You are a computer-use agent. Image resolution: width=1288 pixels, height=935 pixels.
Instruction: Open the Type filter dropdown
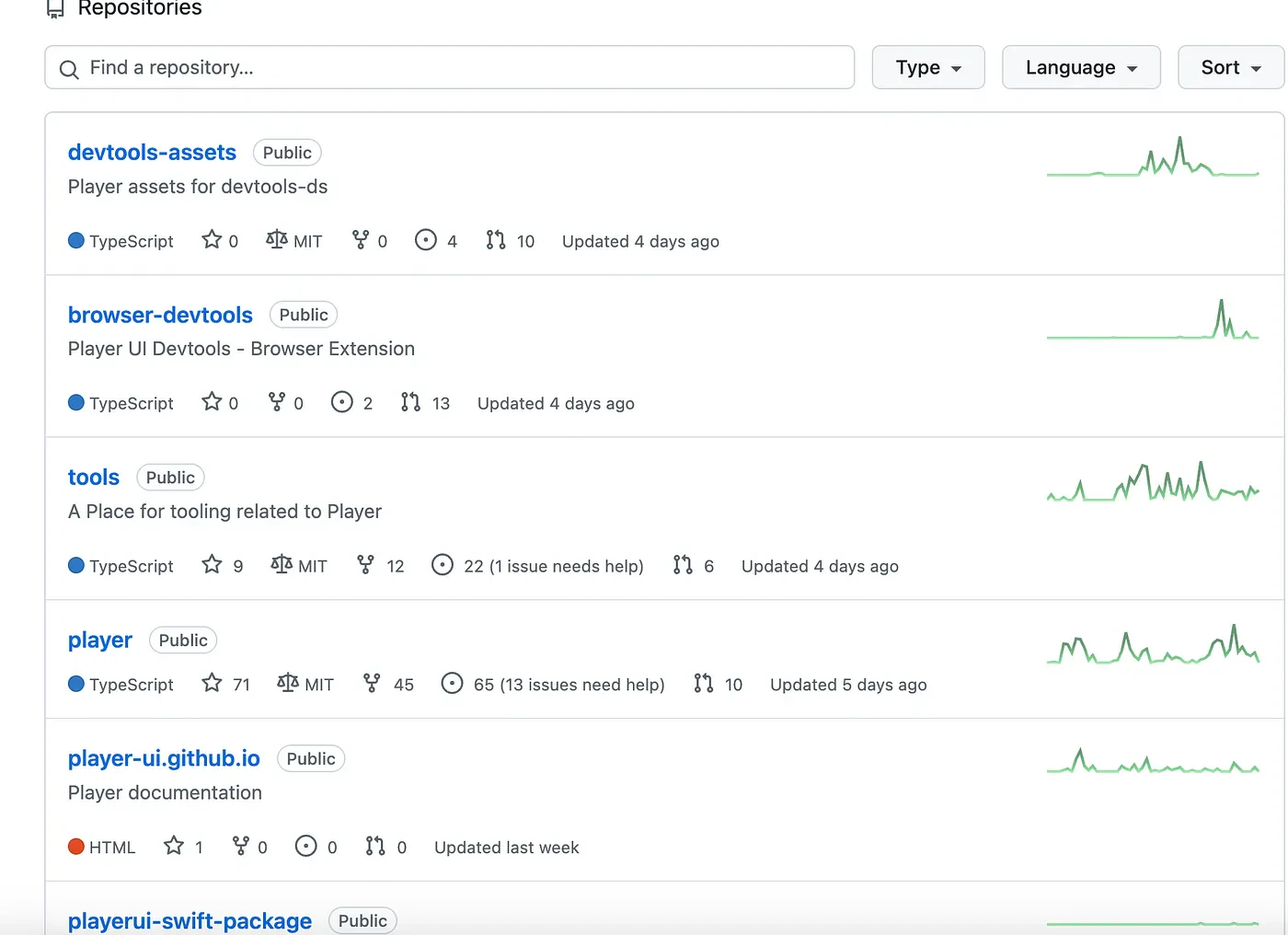point(928,67)
